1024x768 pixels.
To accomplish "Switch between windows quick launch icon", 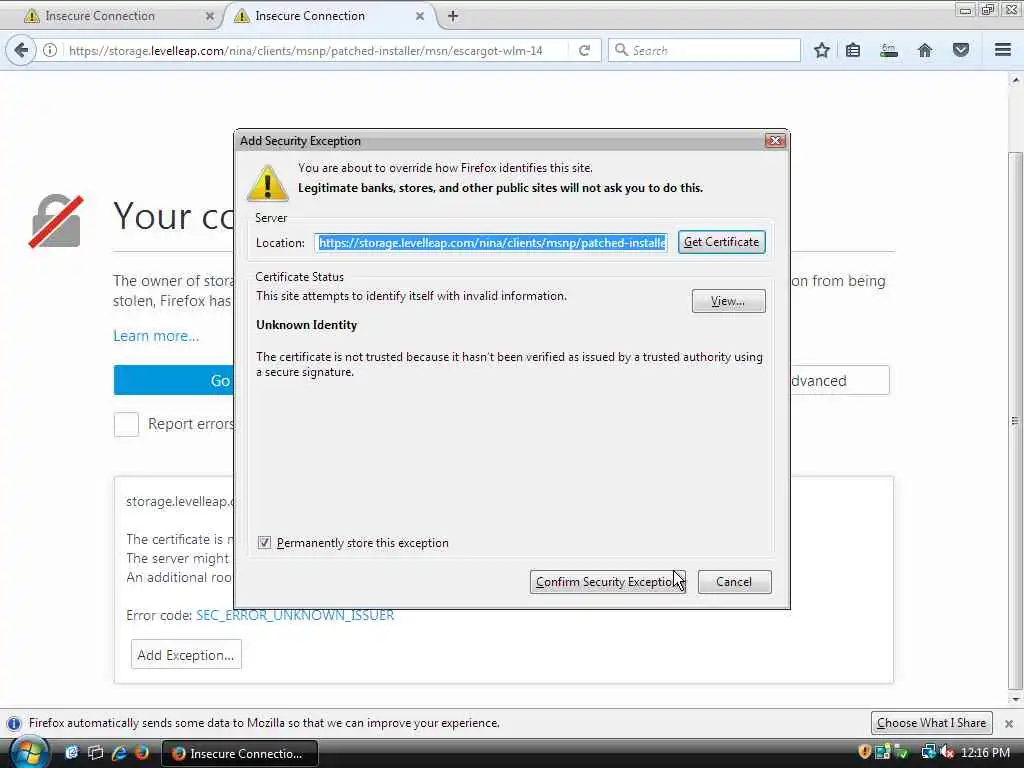I will (95, 752).
